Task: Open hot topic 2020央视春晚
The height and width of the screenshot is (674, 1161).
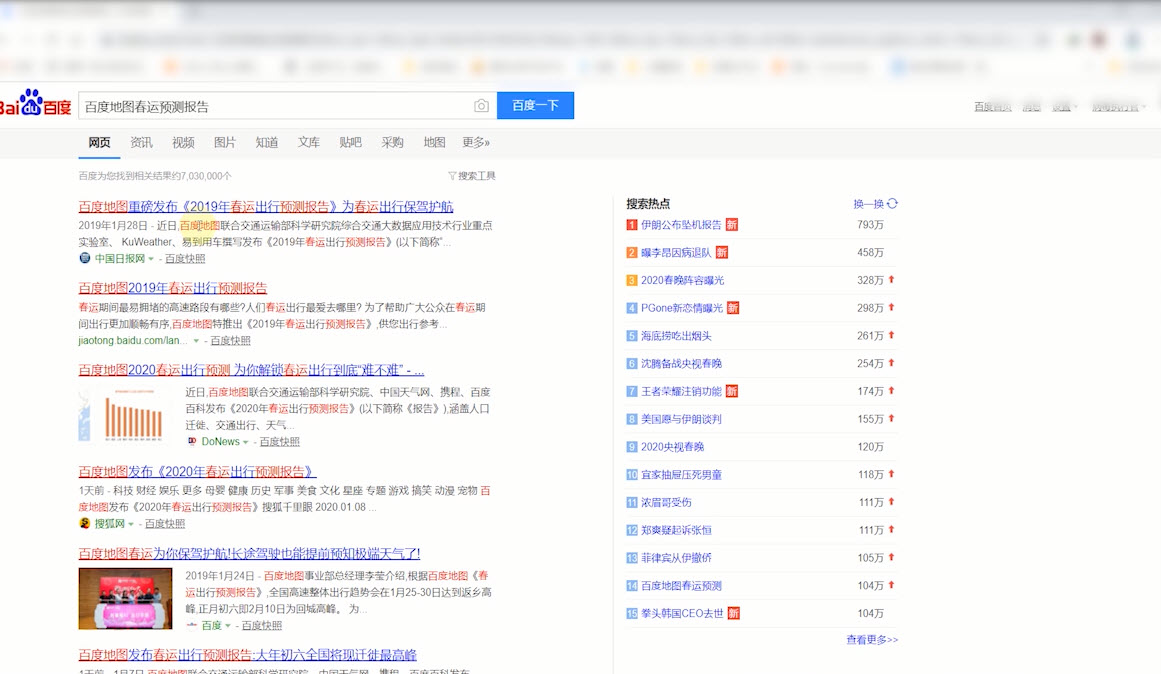Action: coord(672,447)
